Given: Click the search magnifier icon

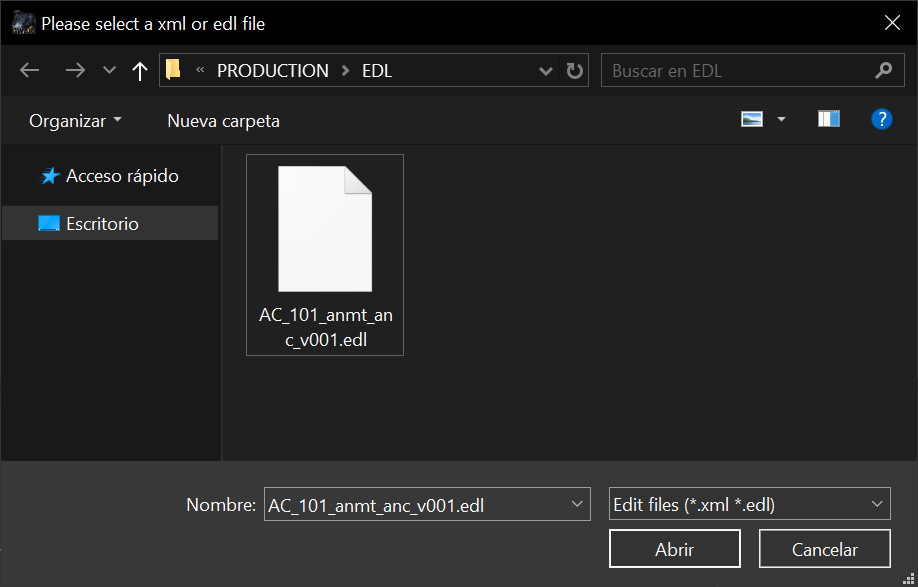Looking at the screenshot, I should (882, 71).
